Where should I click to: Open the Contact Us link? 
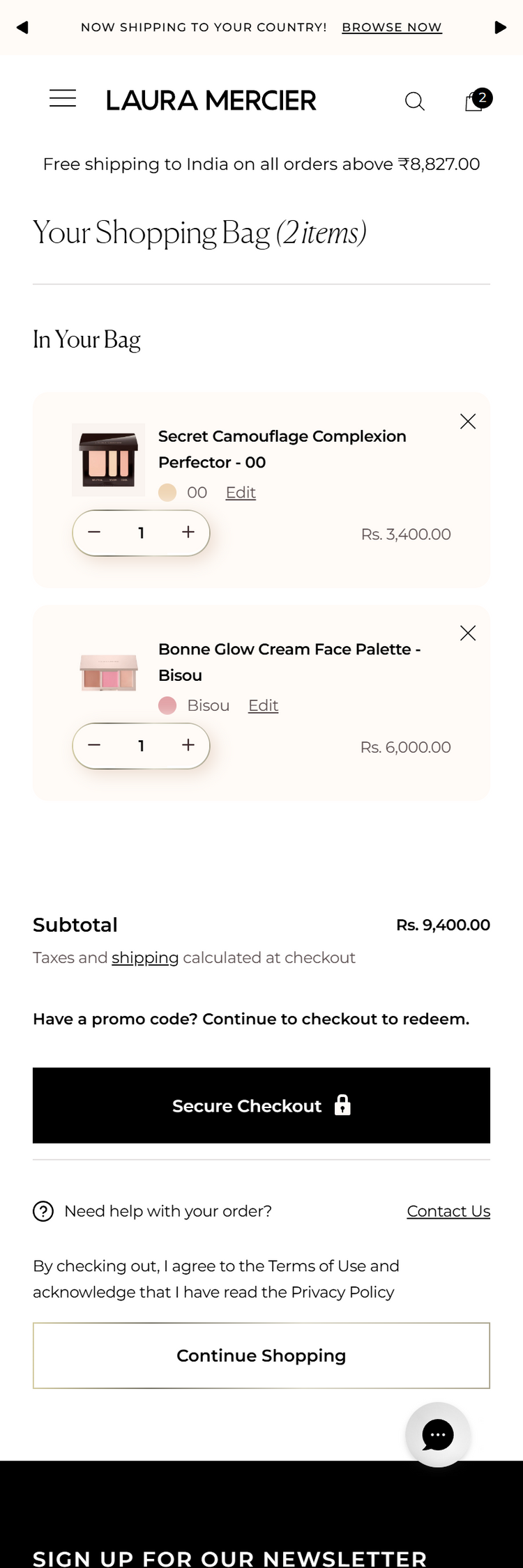pyautogui.click(x=448, y=1211)
